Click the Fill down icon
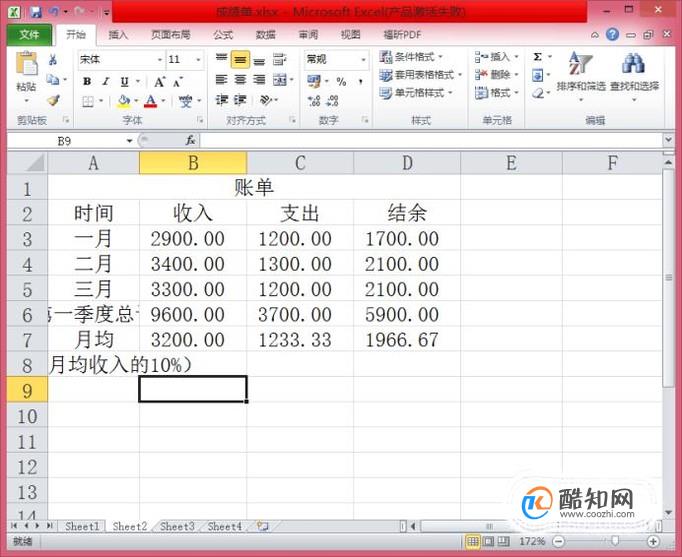 (538, 75)
